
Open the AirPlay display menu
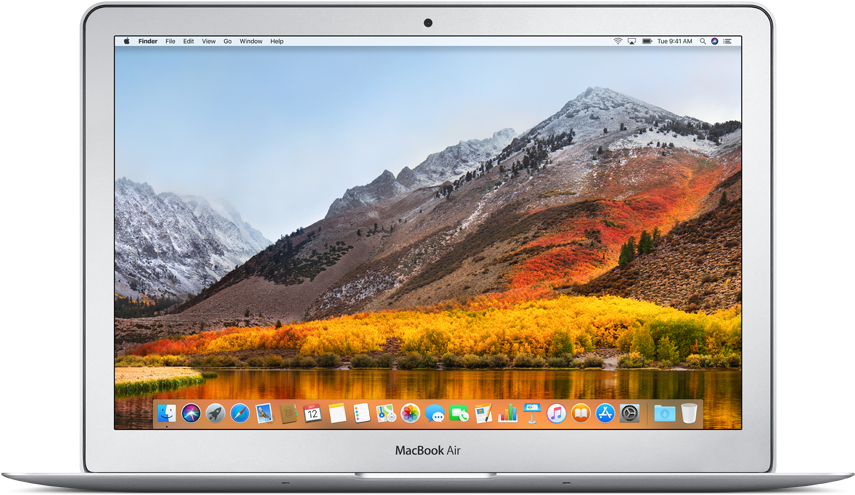tap(633, 41)
